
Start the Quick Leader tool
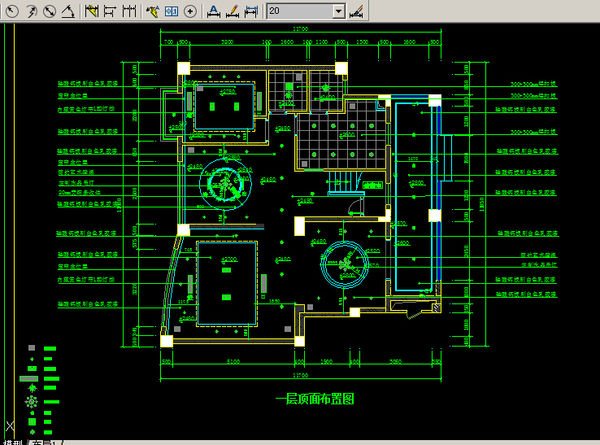pyautogui.click(x=152, y=11)
